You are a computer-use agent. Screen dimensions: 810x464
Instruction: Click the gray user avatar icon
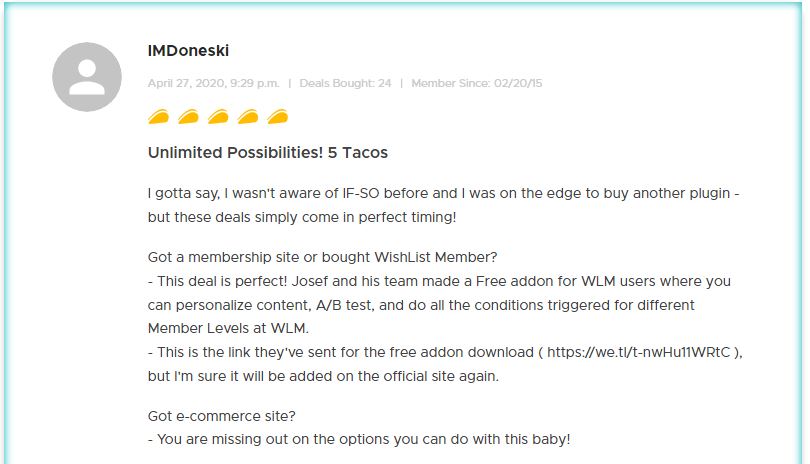[87, 77]
